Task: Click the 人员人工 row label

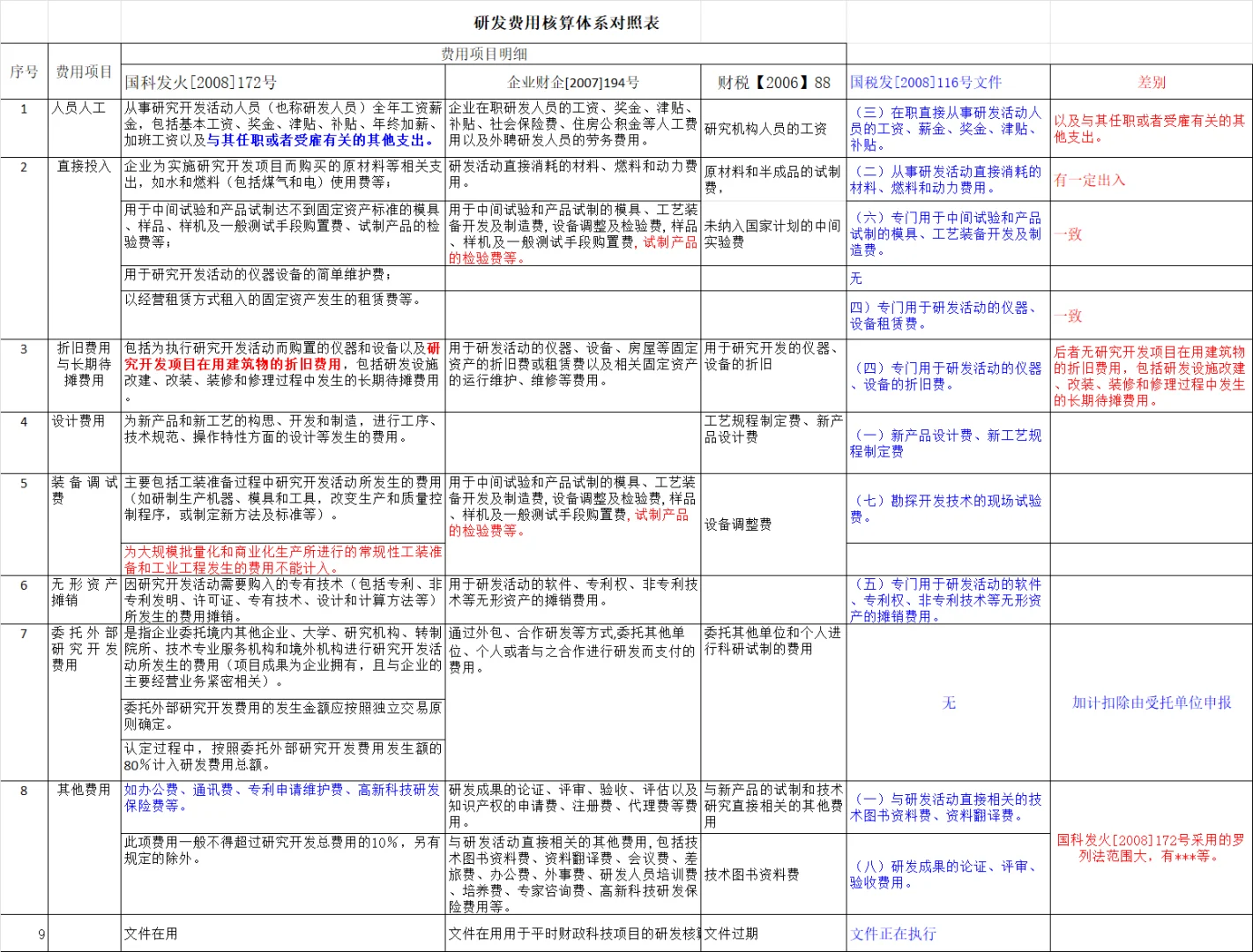Action: [x=84, y=108]
